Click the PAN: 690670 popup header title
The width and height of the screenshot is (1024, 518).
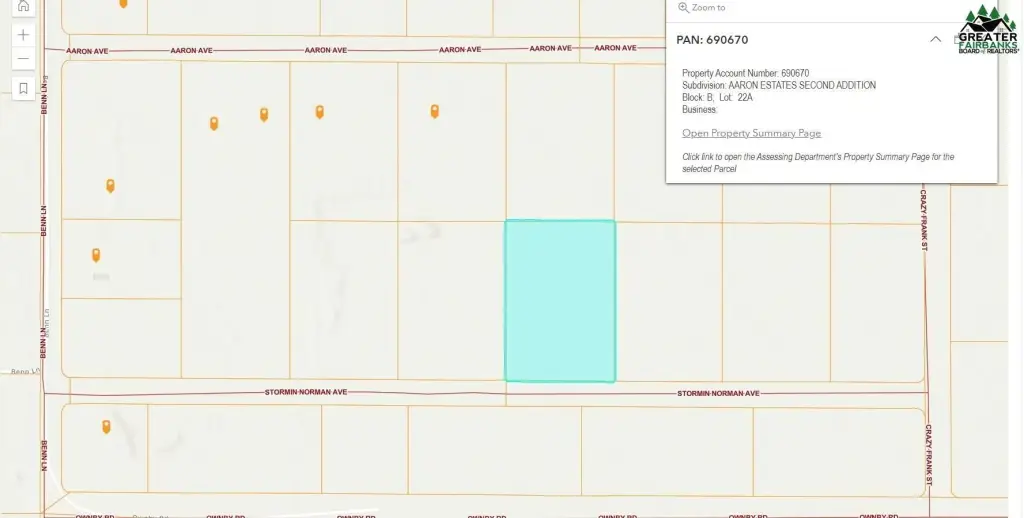712,40
